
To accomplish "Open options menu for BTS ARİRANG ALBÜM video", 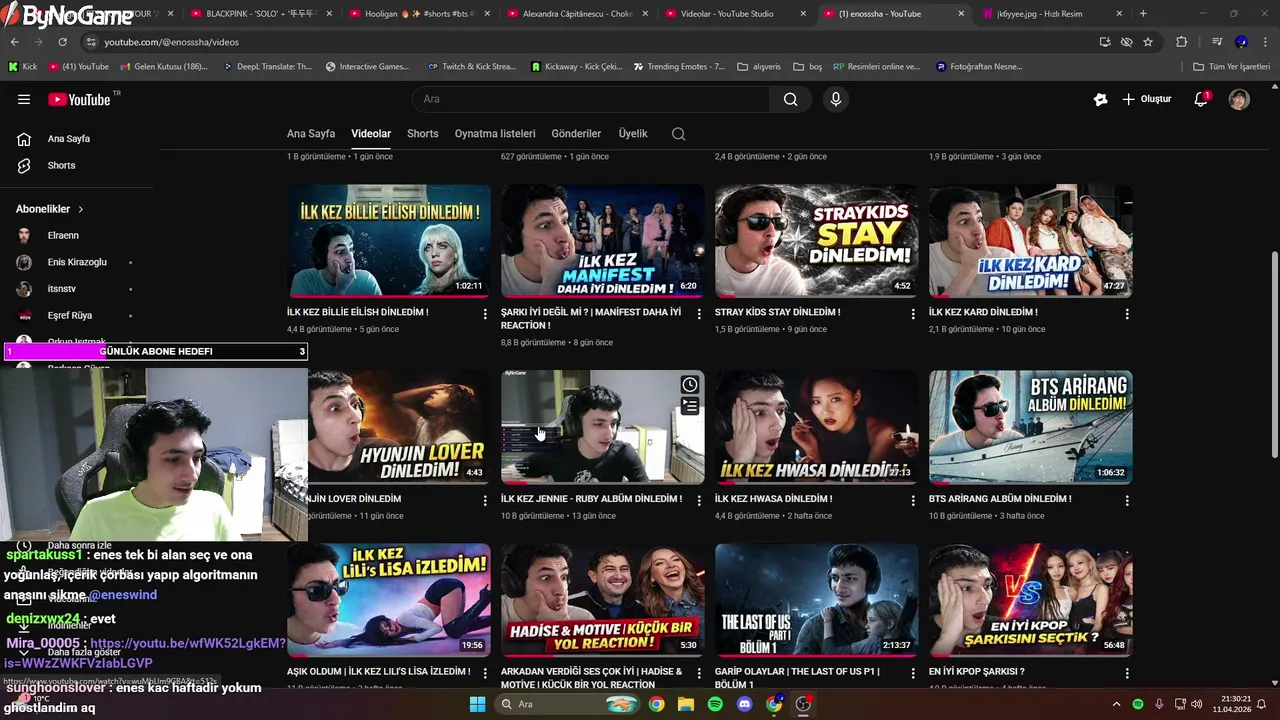I will [x=1127, y=500].
